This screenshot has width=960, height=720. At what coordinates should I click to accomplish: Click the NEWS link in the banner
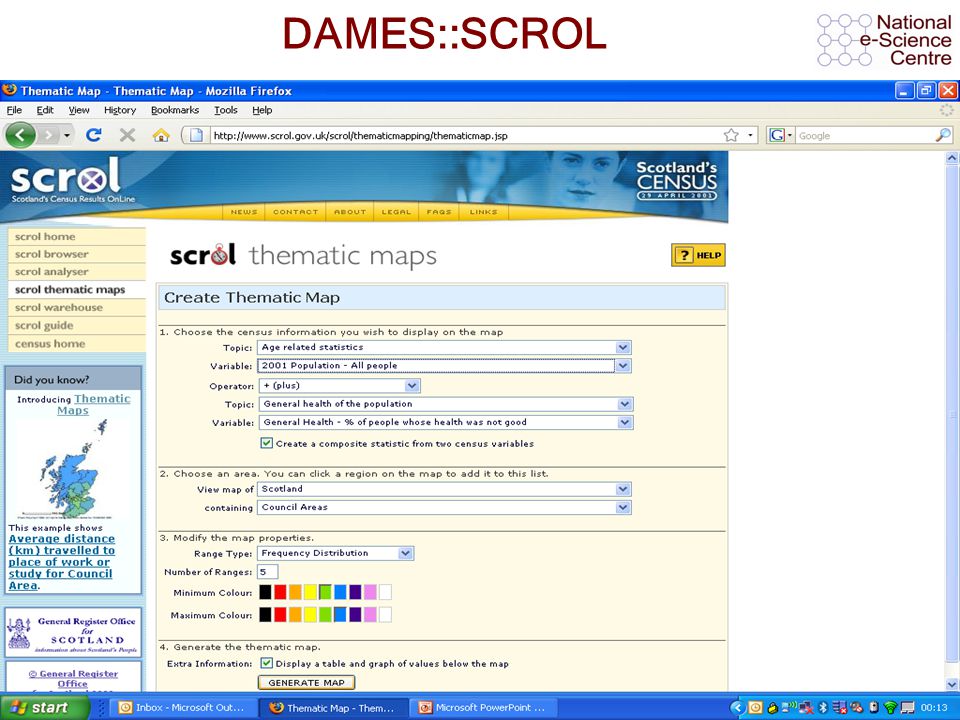click(244, 212)
